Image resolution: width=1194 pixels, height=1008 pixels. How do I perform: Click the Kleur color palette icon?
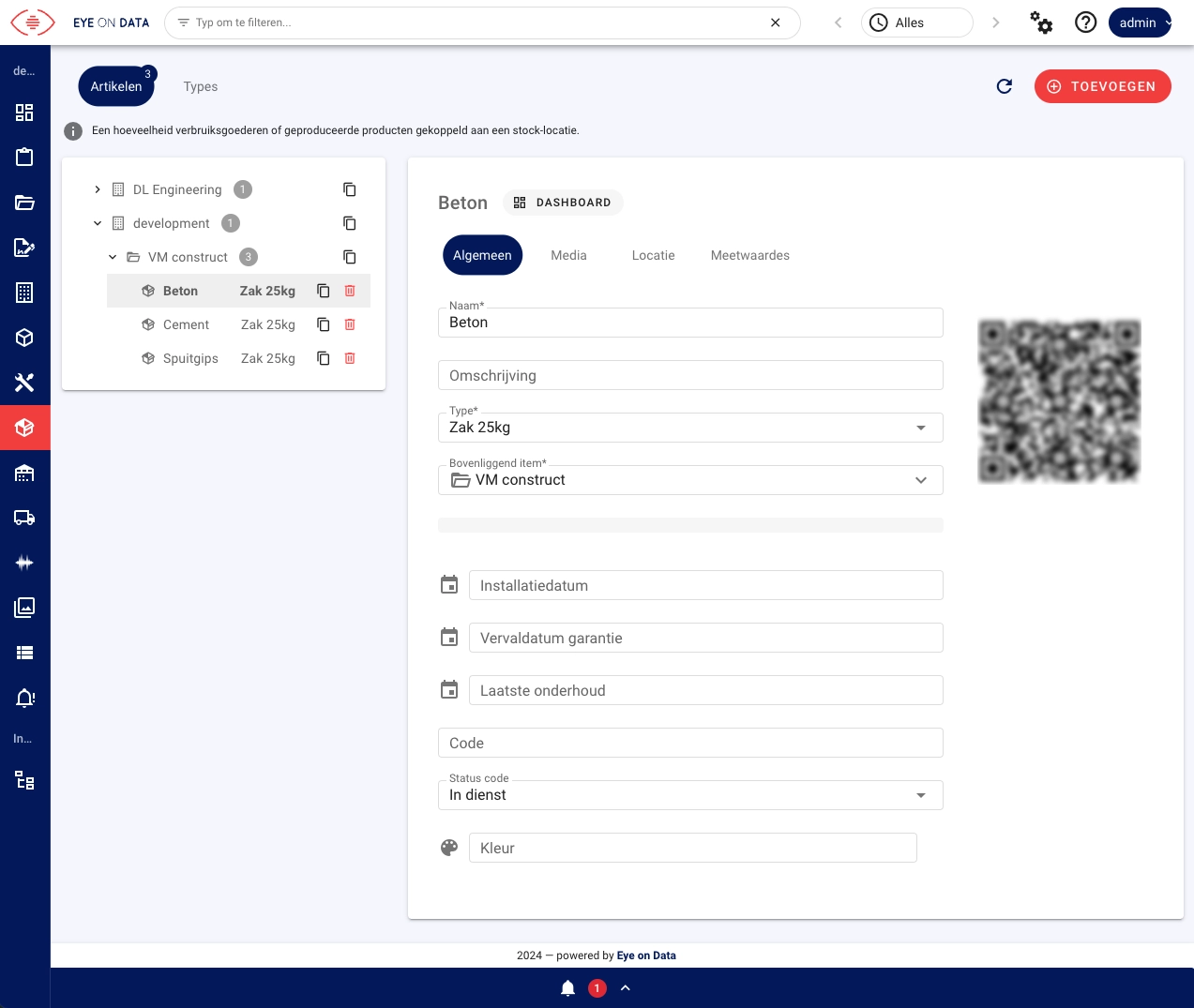coord(449,848)
